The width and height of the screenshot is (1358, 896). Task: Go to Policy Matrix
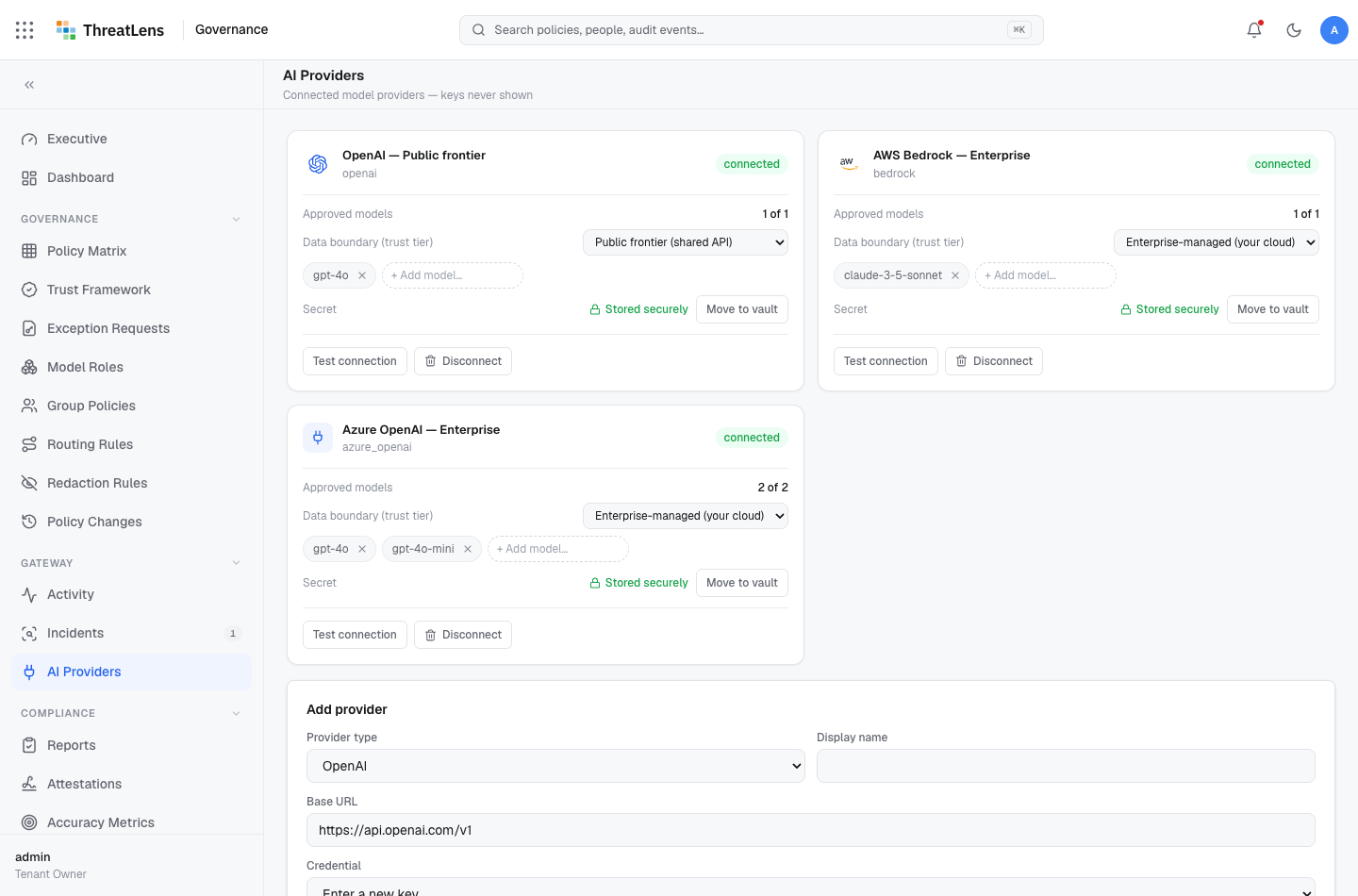132,251
